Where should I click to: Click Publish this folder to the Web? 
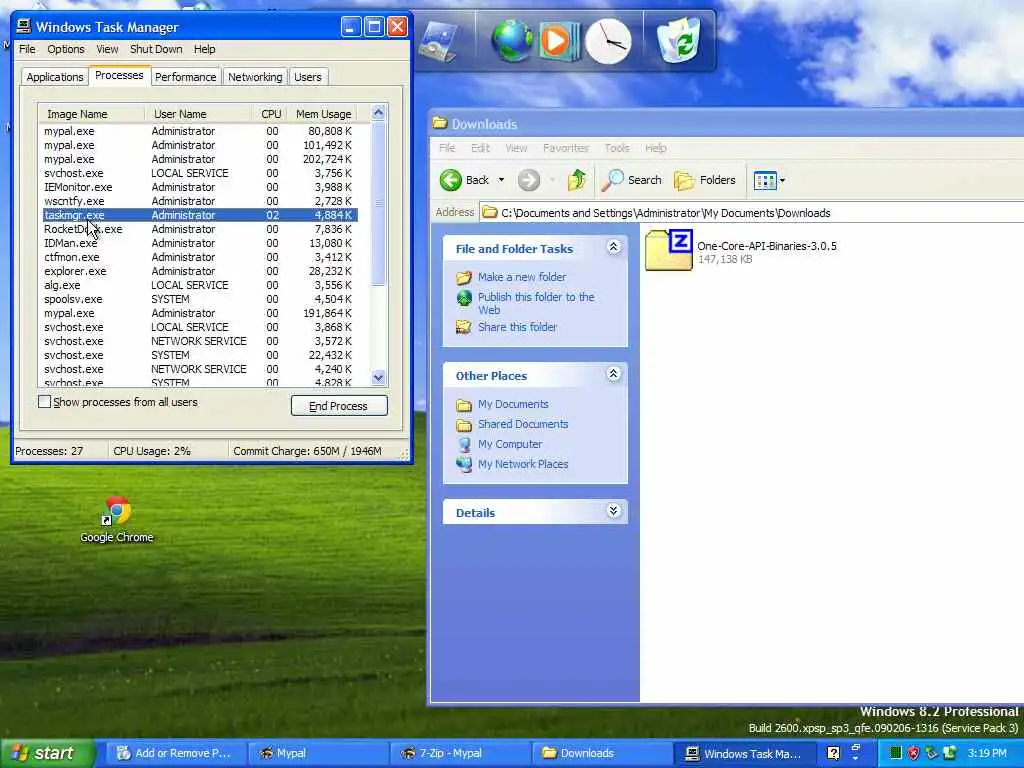pos(536,304)
